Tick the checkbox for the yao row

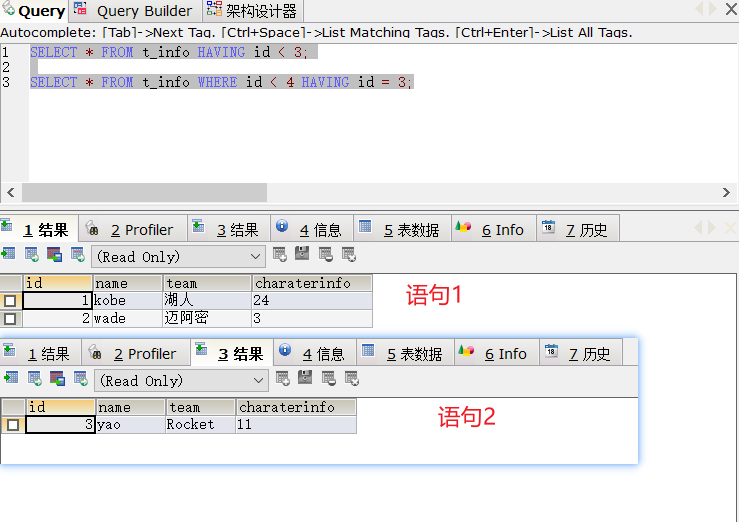(x=13, y=425)
